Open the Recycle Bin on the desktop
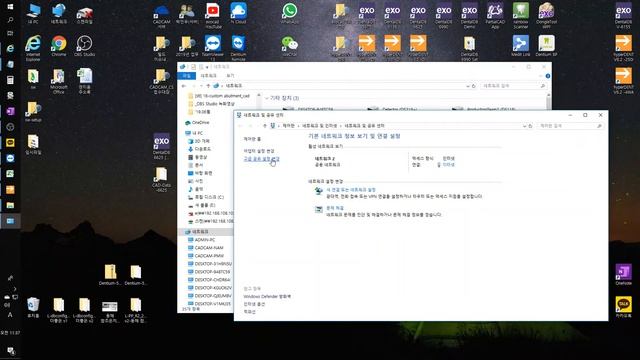This screenshot has width=640, height=360. (33, 307)
